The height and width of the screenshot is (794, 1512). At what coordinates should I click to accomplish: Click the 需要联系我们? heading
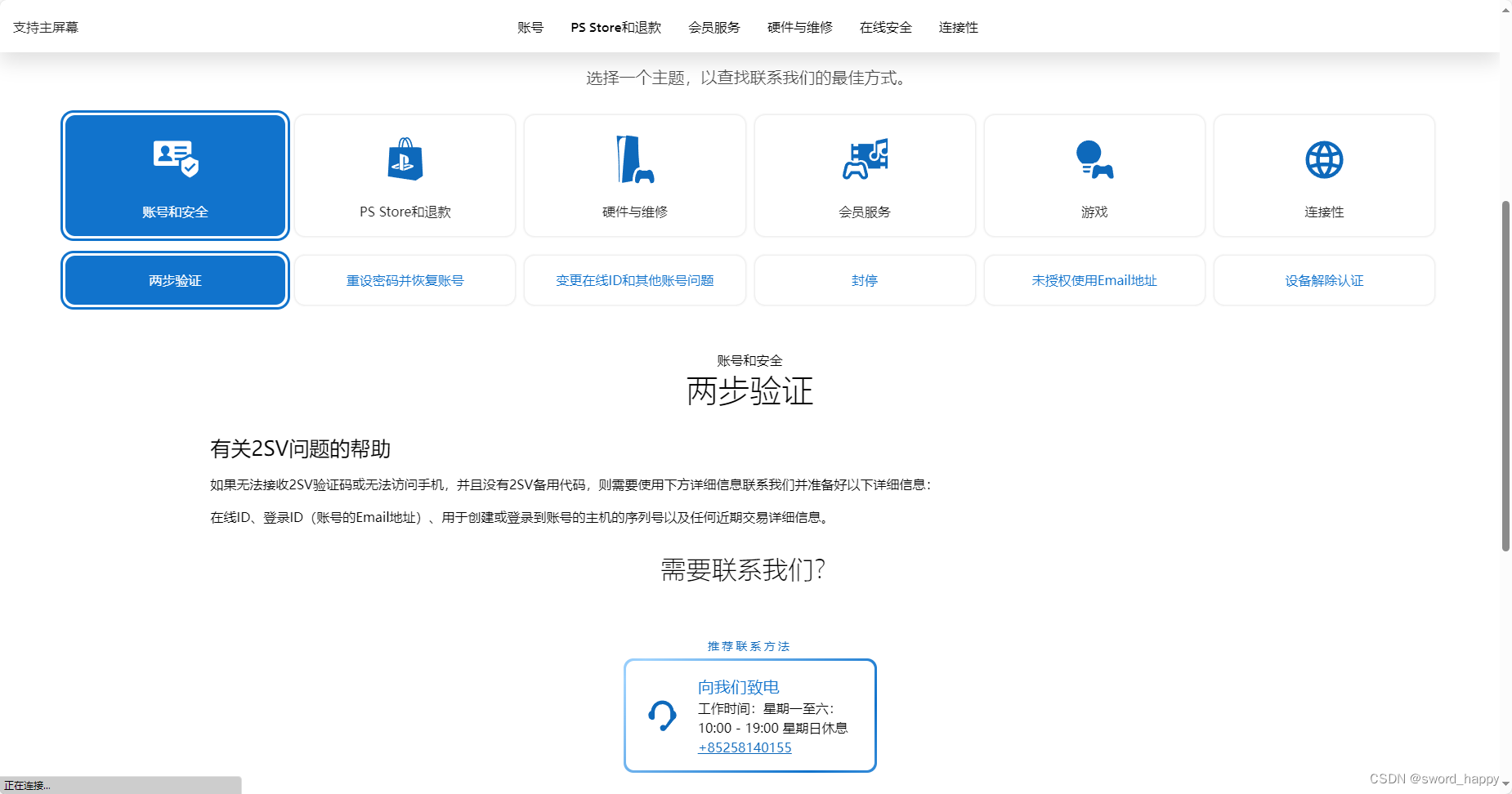tap(743, 569)
